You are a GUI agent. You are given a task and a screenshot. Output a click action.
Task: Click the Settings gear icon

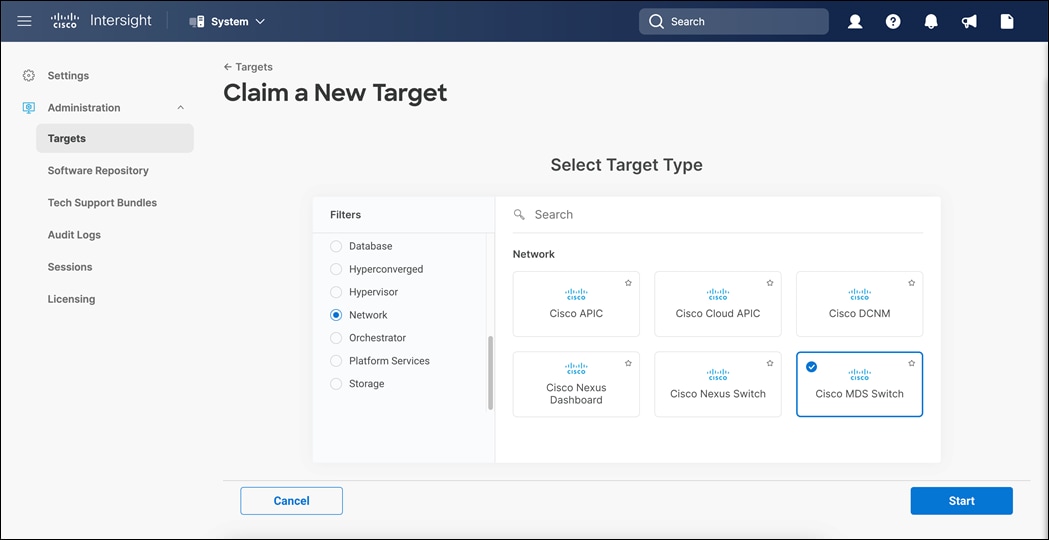click(x=28, y=76)
